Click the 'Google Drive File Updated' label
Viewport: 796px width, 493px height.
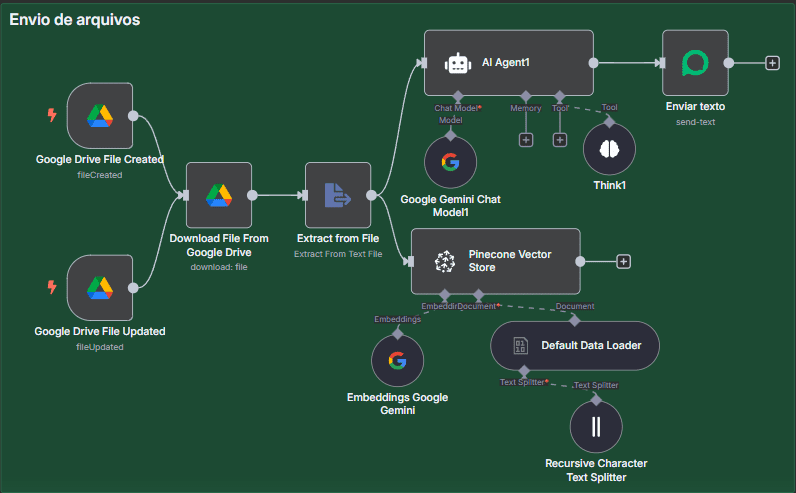click(x=100, y=332)
